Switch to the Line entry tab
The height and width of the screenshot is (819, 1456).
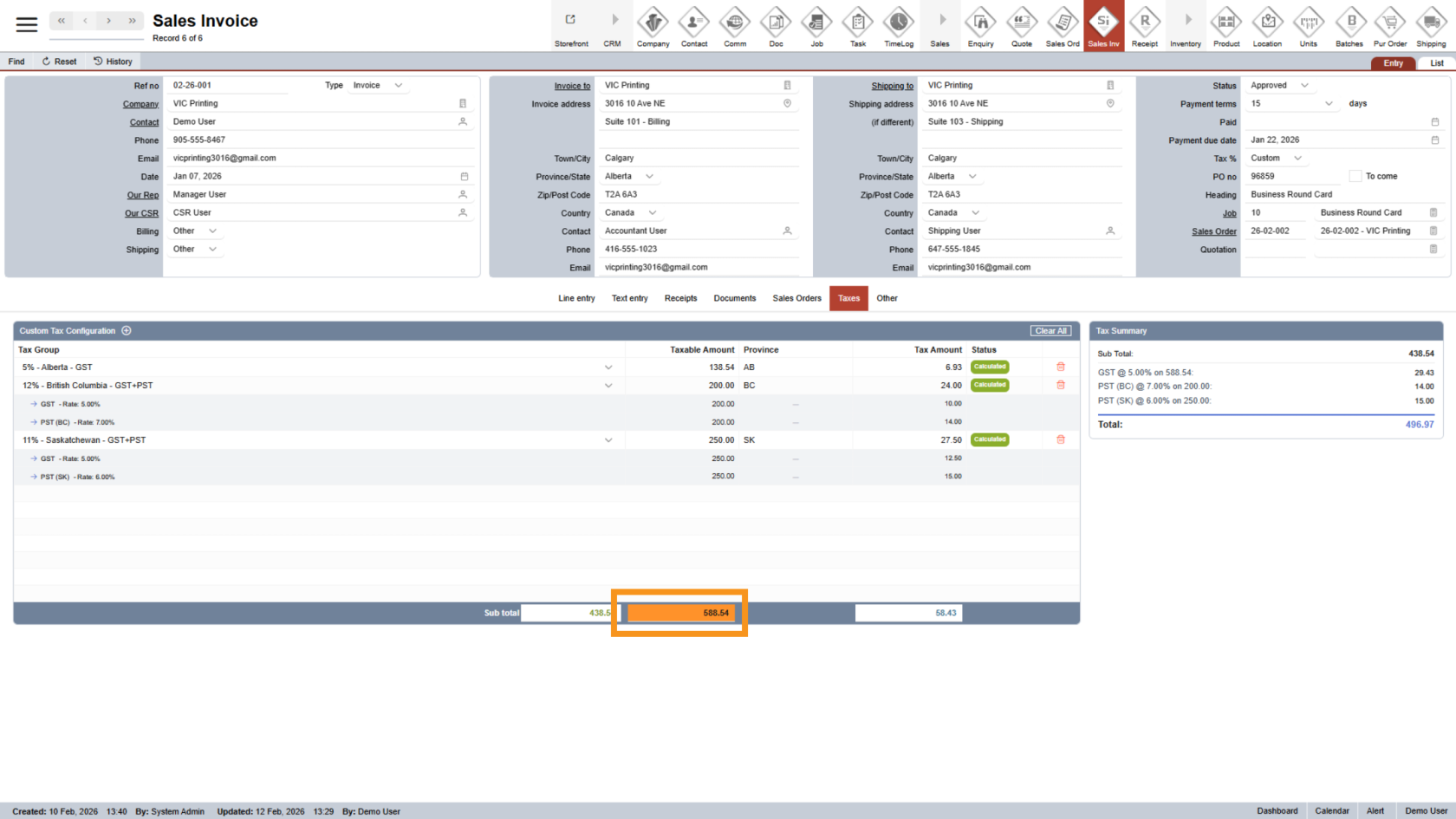click(x=576, y=298)
